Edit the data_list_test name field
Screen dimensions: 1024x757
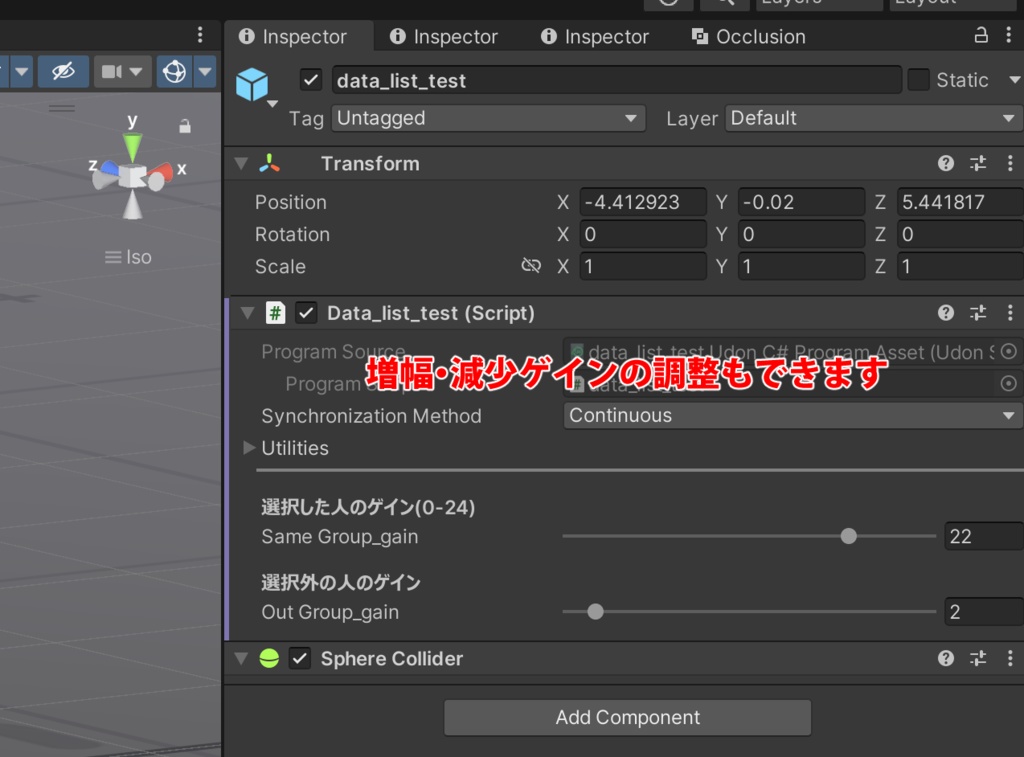click(616, 80)
